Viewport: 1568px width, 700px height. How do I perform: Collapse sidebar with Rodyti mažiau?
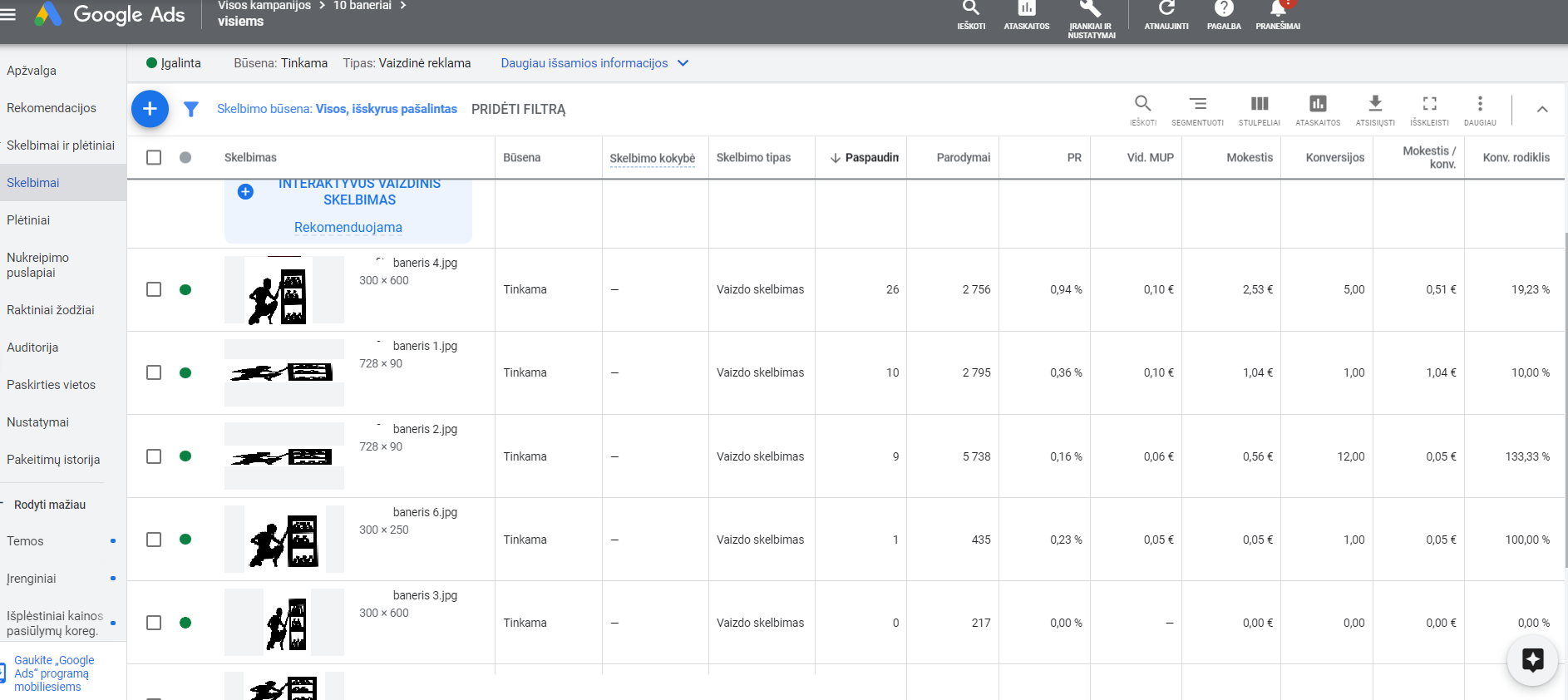pyautogui.click(x=50, y=505)
